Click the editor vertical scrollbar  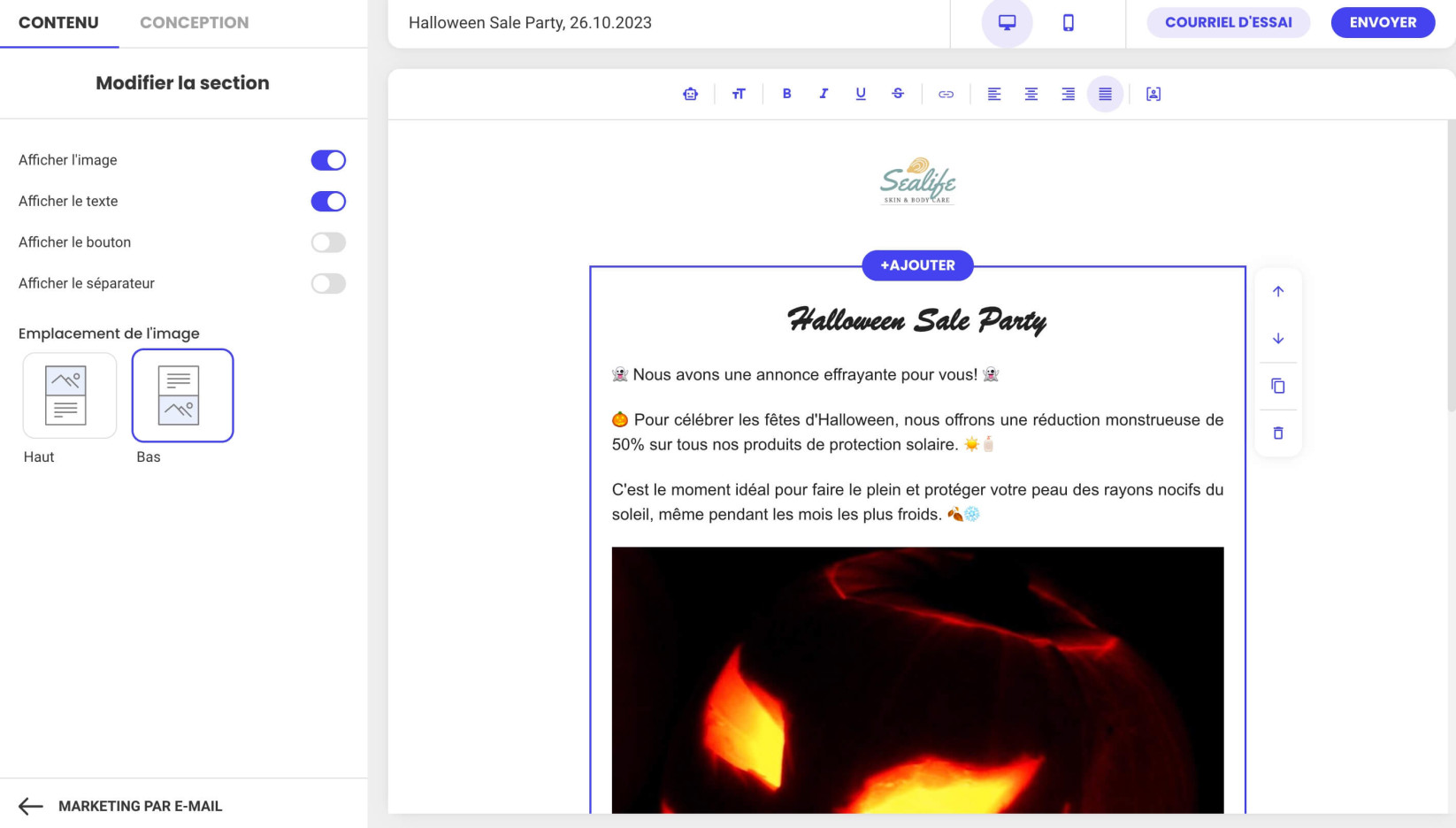(1451, 265)
